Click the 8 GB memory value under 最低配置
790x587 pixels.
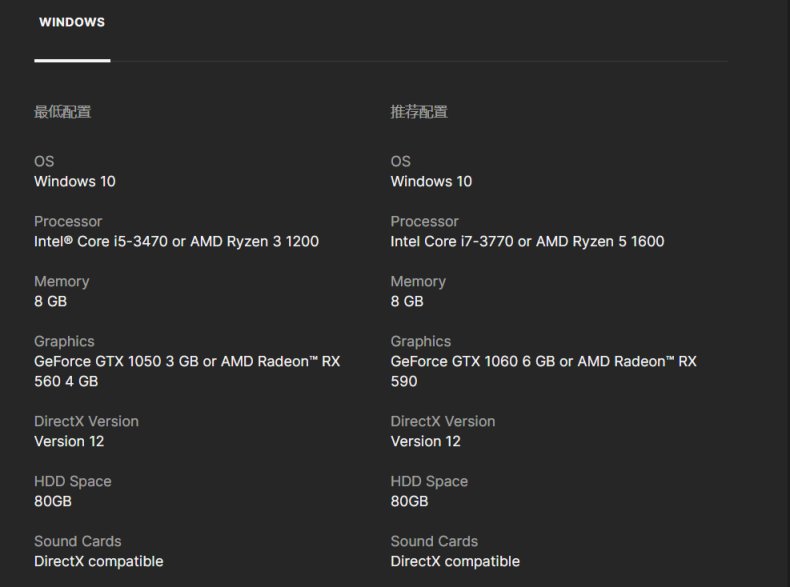51,301
